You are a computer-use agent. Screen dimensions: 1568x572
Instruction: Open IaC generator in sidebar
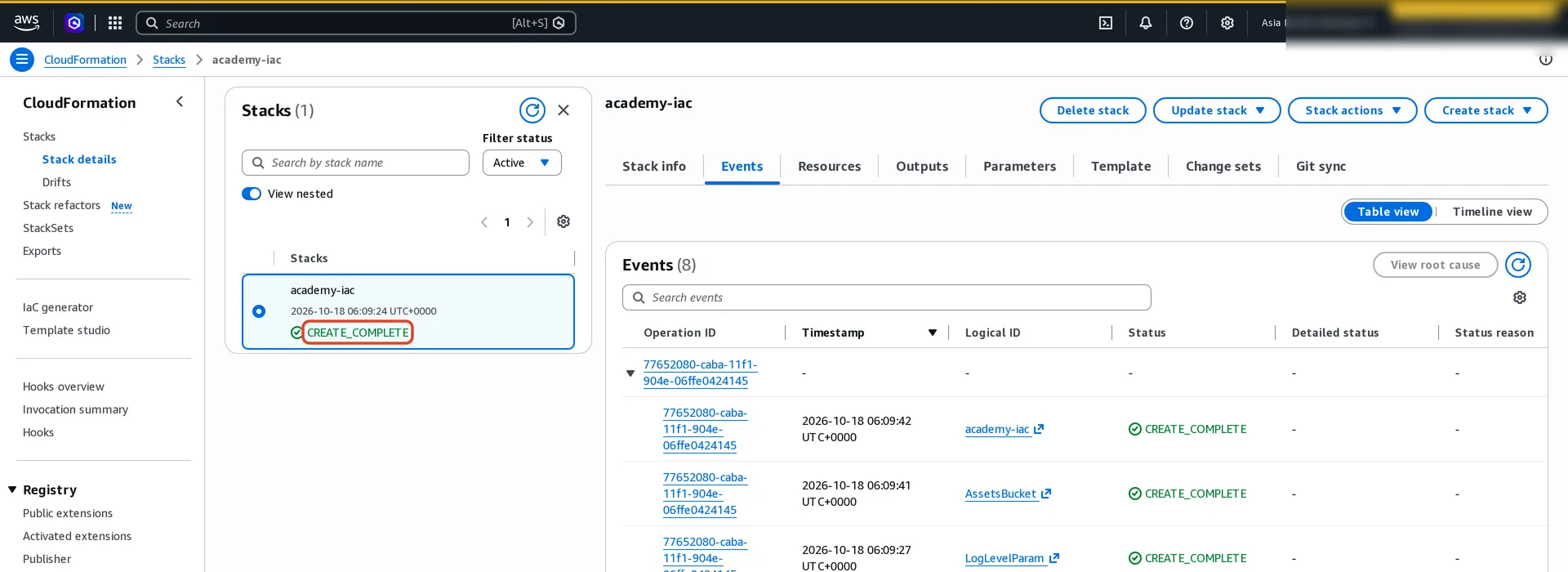point(58,307)
